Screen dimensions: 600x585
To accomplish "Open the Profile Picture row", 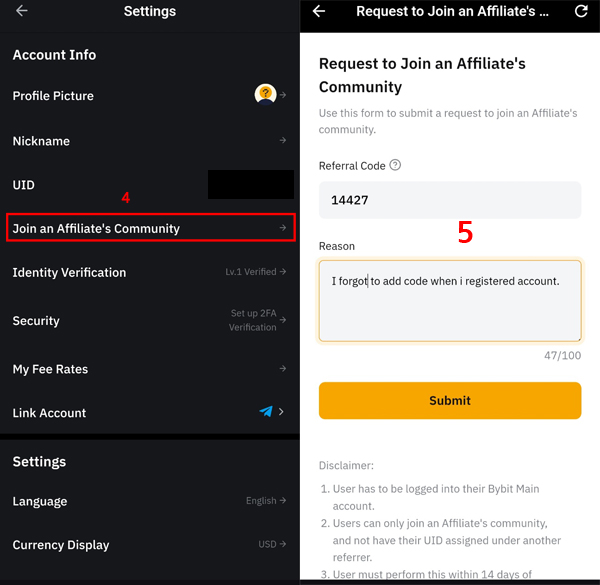I will 150,95.
